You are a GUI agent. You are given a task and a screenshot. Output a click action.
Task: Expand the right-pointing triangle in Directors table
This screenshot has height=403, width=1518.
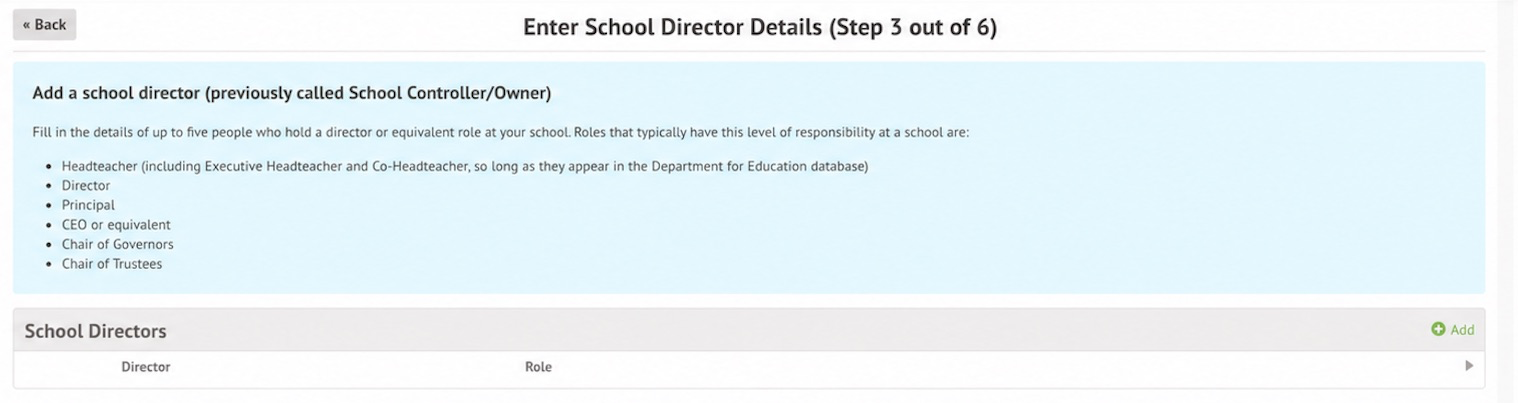click(1469, 366)
